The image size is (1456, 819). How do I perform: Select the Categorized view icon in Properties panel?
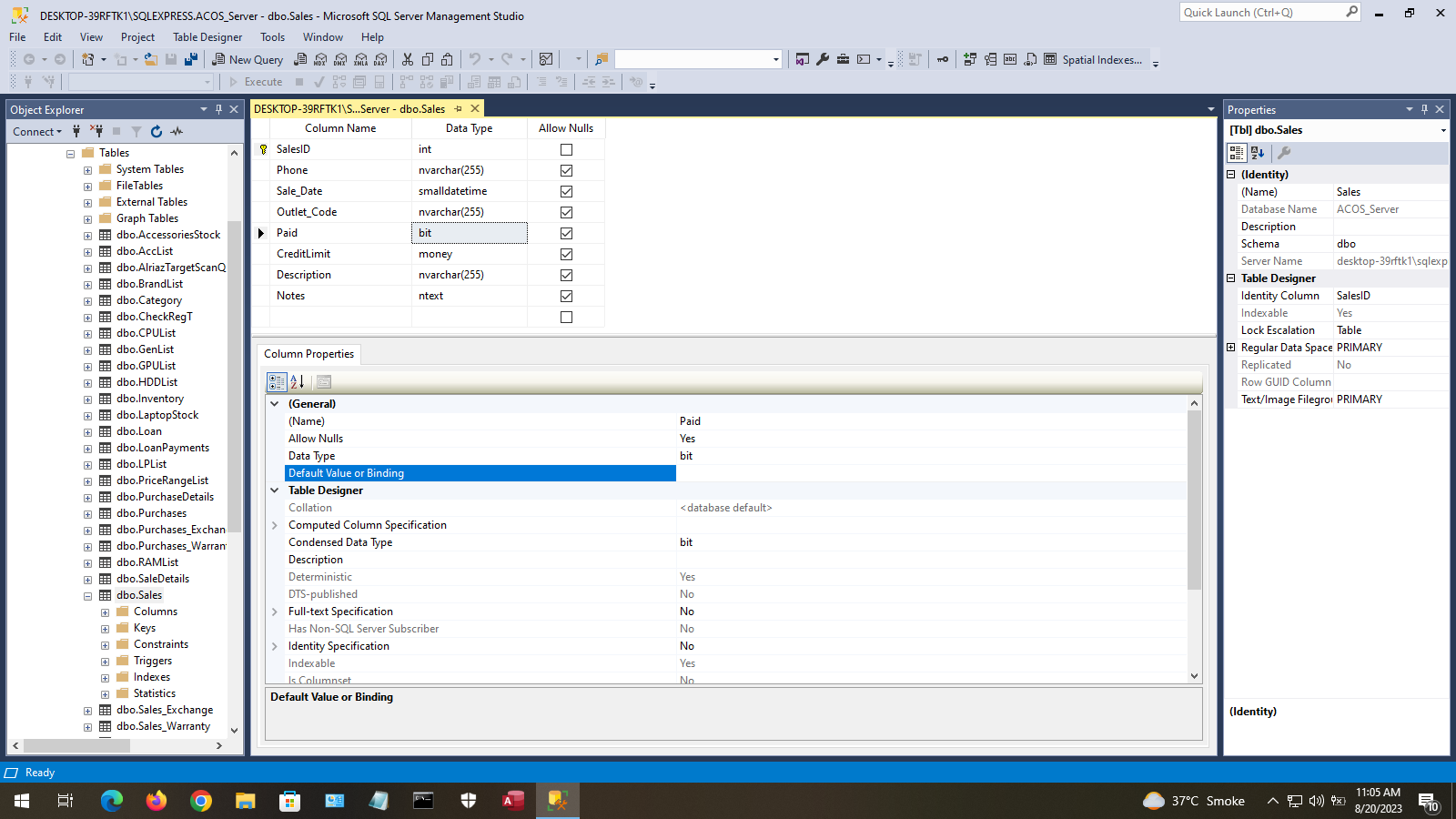[1237, 152]
